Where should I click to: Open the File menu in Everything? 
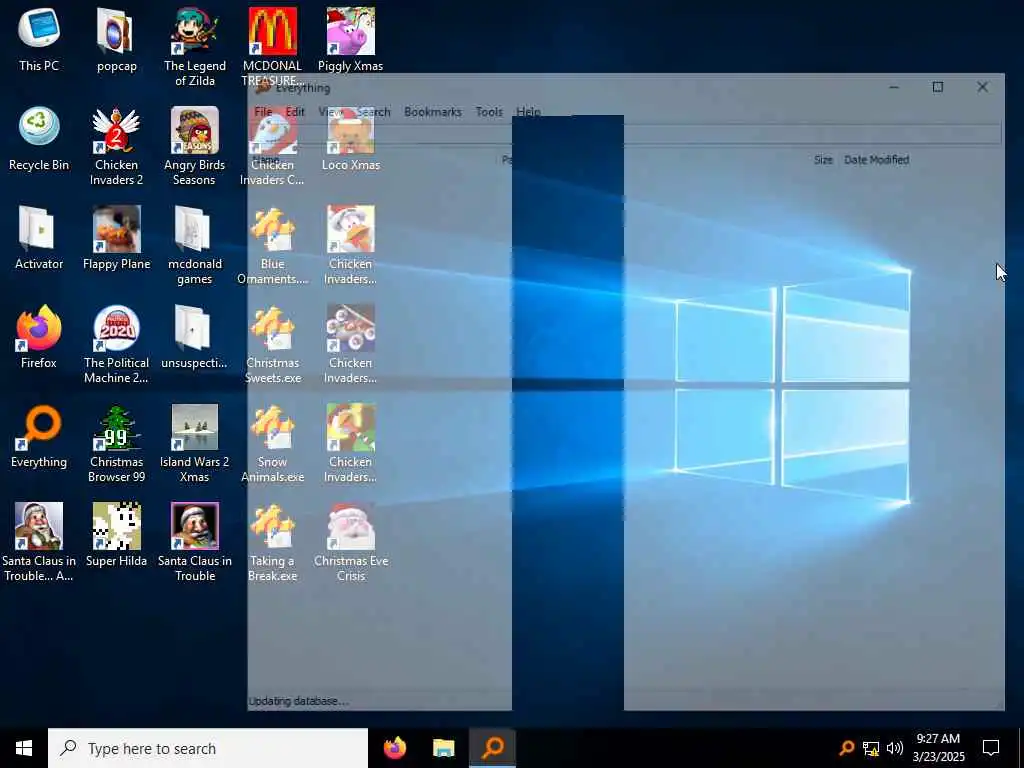click(x=263, y=112)
